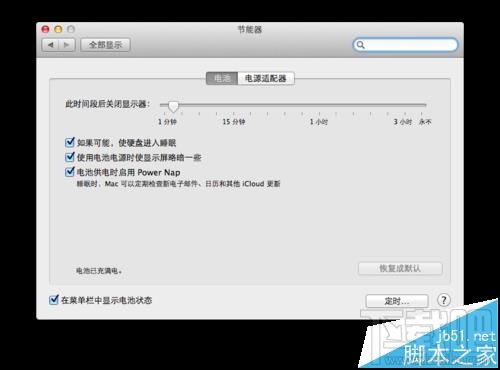Show all preferences with 全部显示 button

click(x=105, y=45)
